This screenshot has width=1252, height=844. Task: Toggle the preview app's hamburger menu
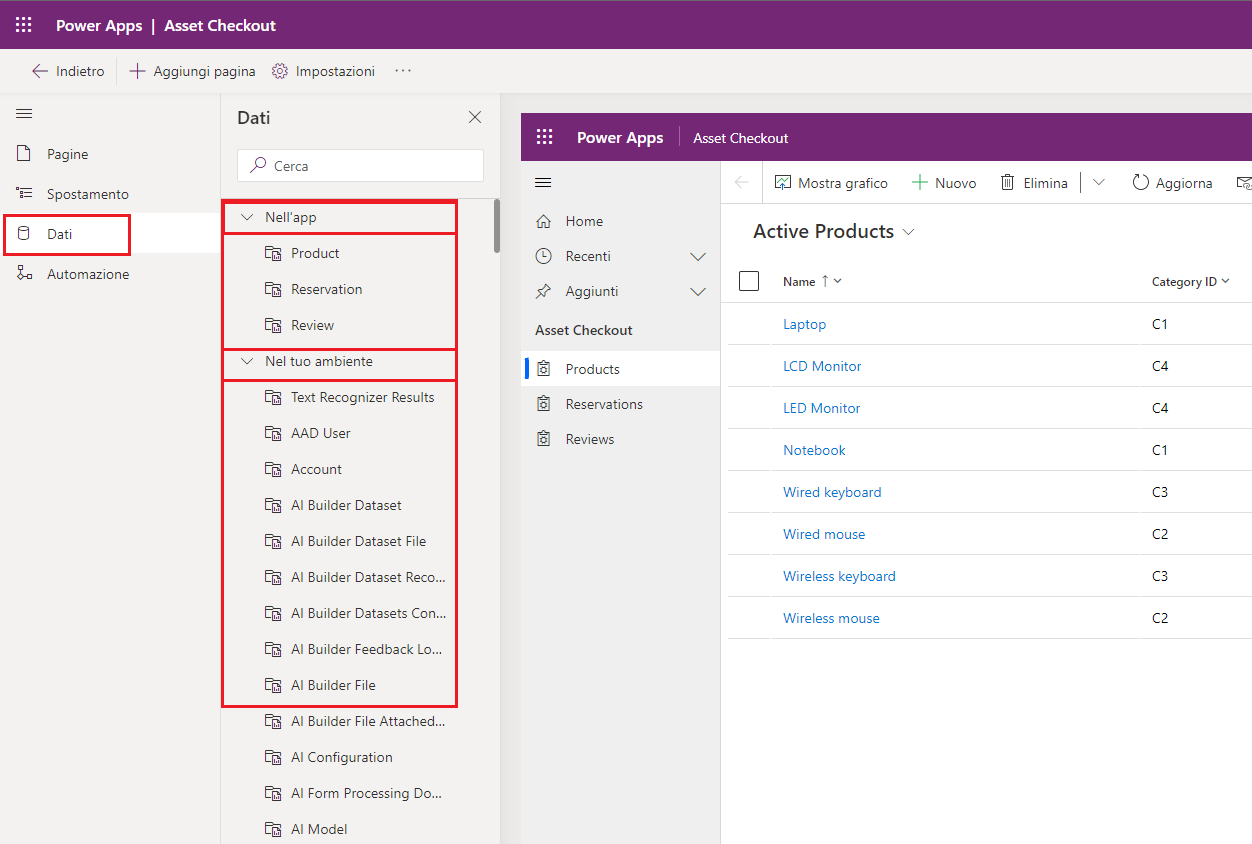point(544,182)
